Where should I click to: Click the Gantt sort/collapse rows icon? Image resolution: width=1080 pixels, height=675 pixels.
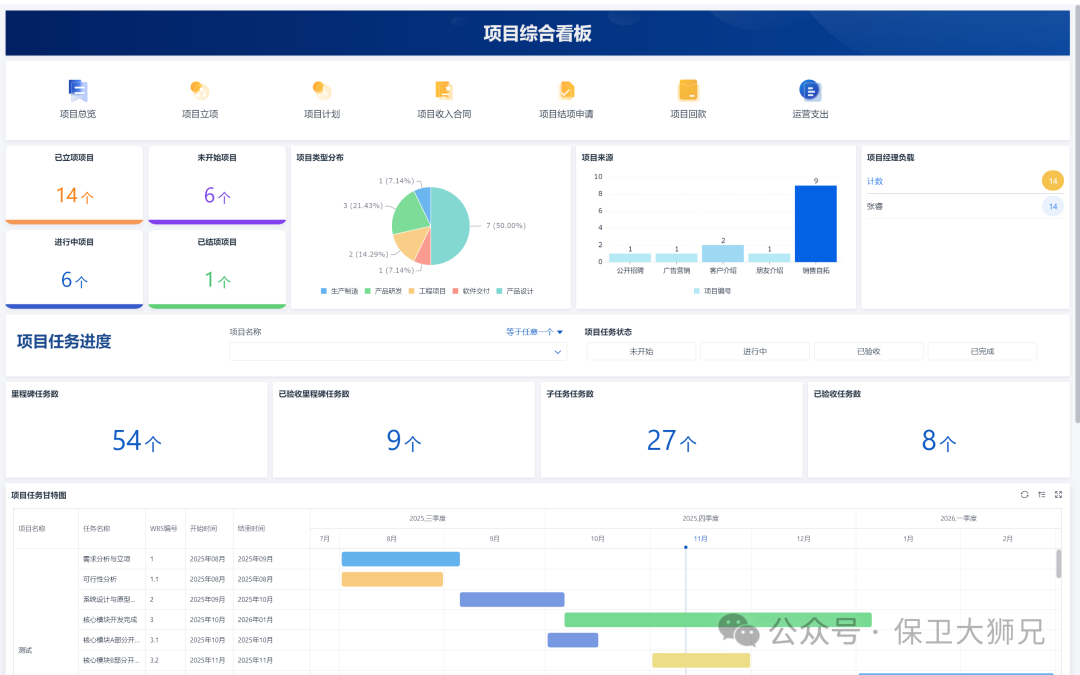(x=1041, y=495)
